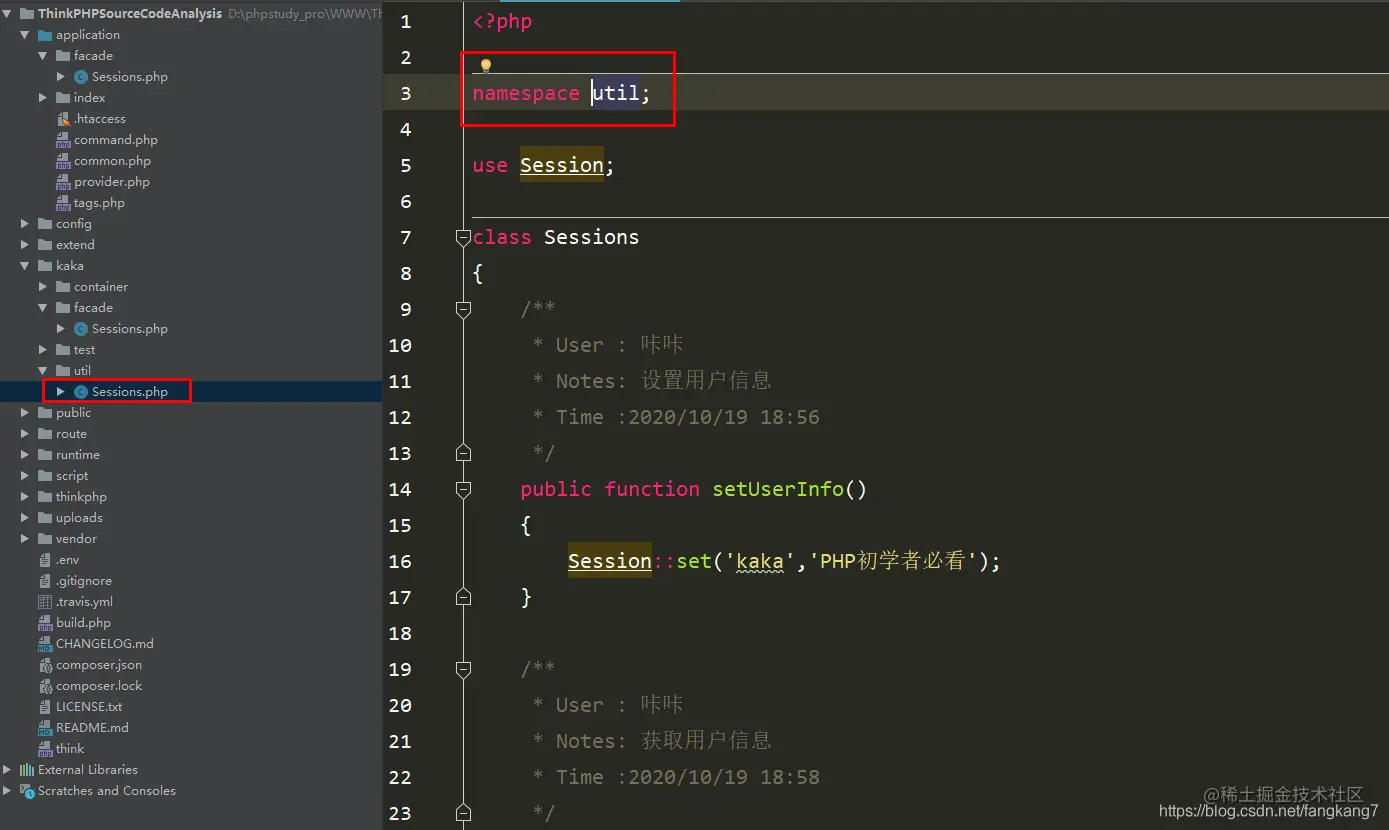Expand the Scratches and Consoles node arrow
The height and width of the screenshot is (830, 1389).
pos(8,791)
